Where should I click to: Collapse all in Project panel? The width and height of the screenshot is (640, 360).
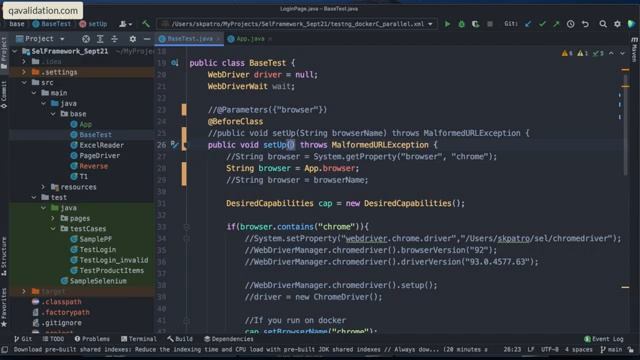tap(115, 39)
